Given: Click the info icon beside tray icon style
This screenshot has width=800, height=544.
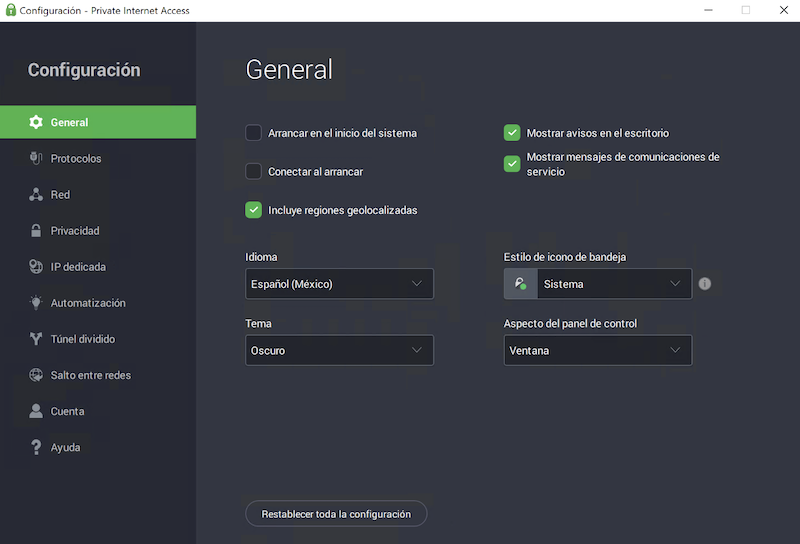Looking at the screenshot, I should point(705,284).
